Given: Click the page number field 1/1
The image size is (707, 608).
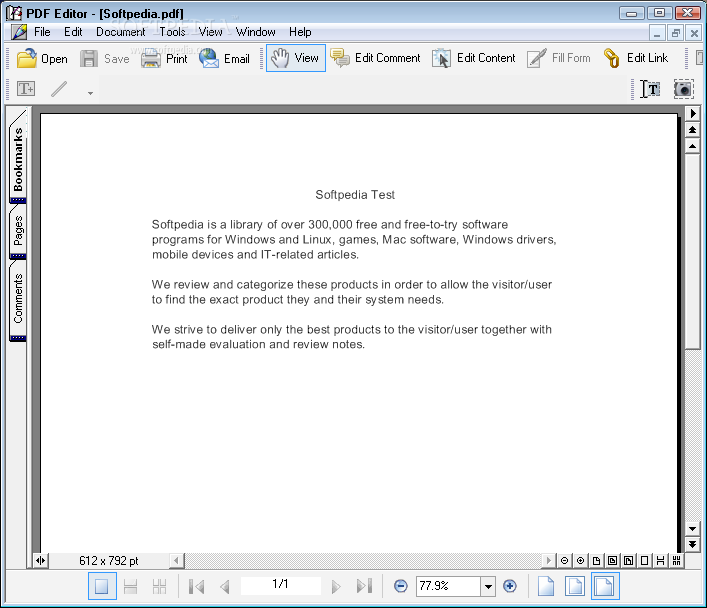Looking at the screenshot, I should click(x=280, y=585).
